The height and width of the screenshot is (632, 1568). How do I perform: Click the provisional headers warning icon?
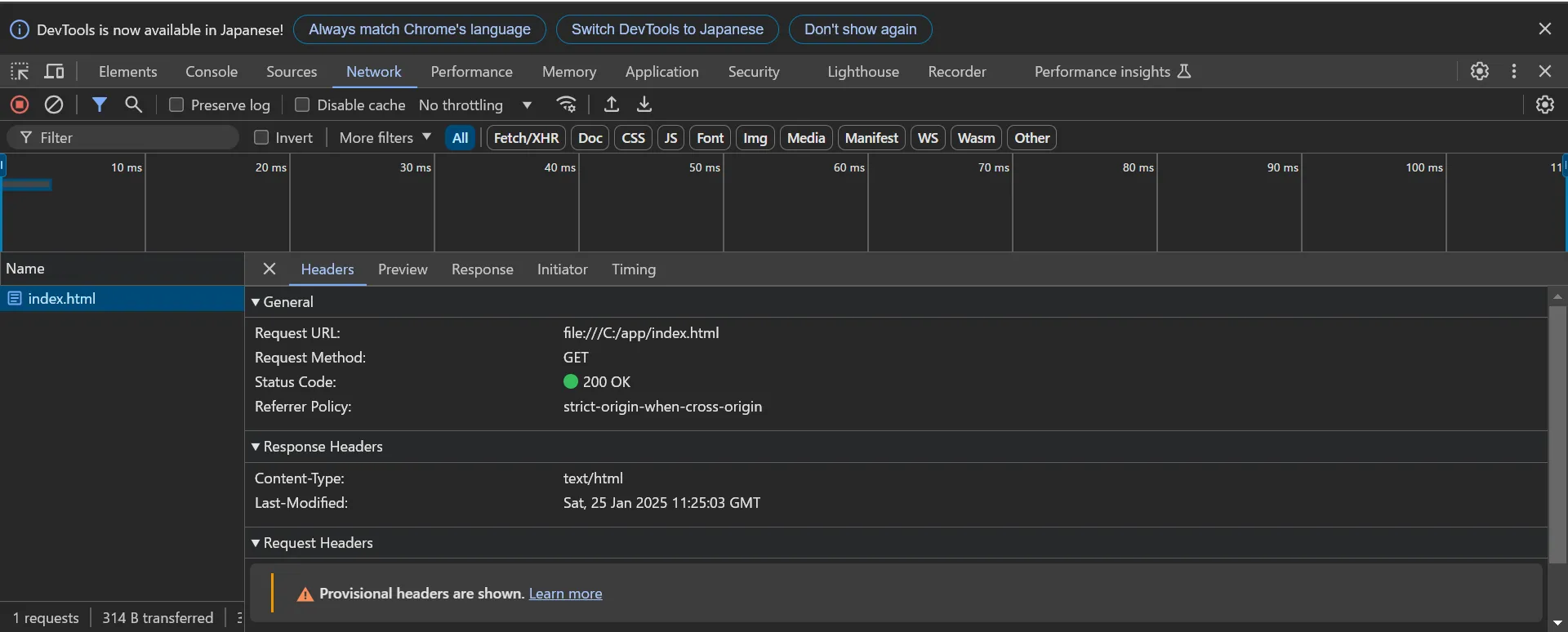pos(305,594)
